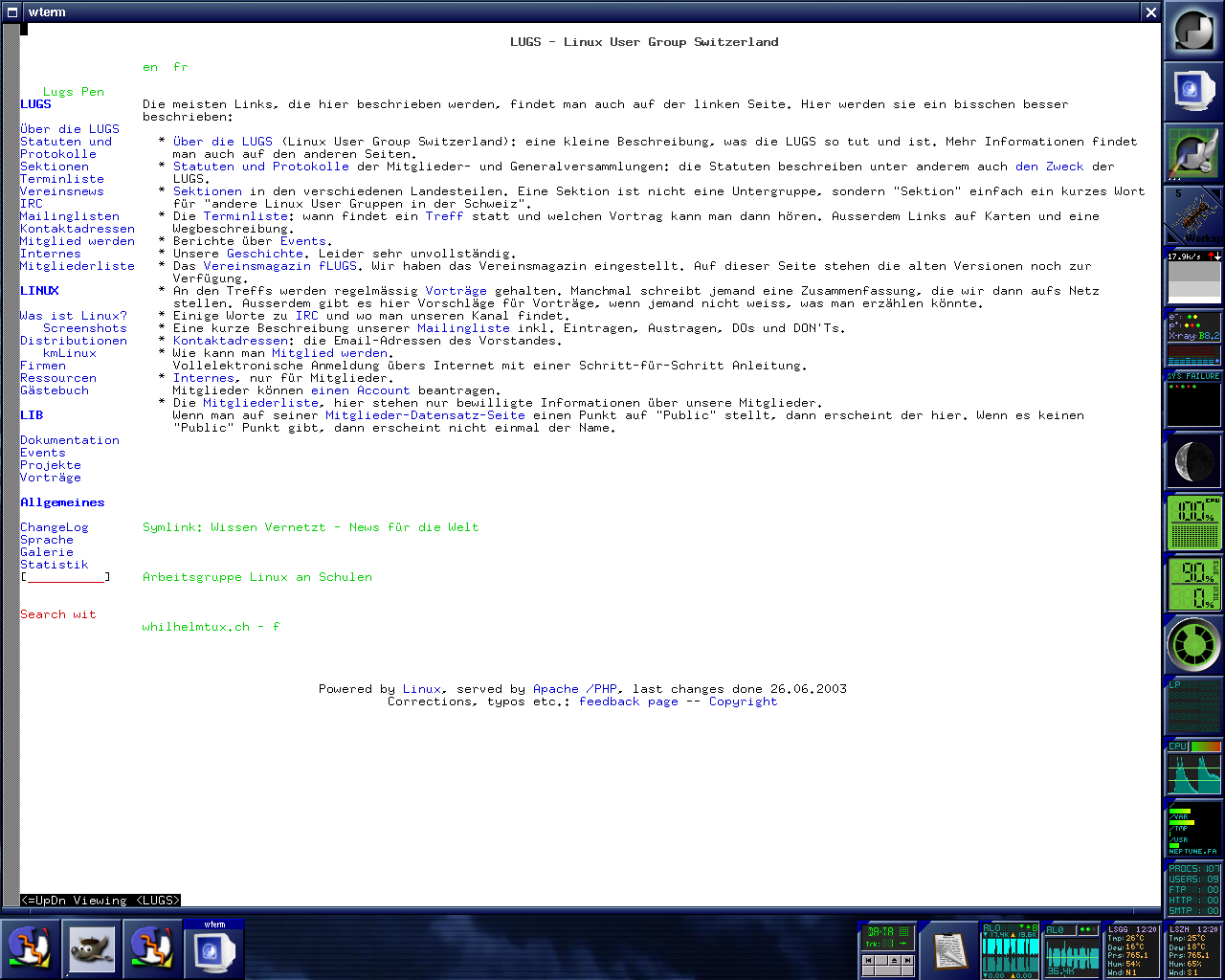Follow the 'Apache' footer link

(x=555, y=689)
